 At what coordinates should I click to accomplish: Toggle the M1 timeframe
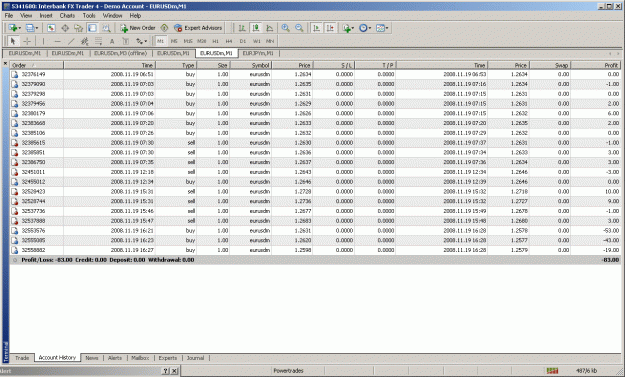[x=160, y=41]
